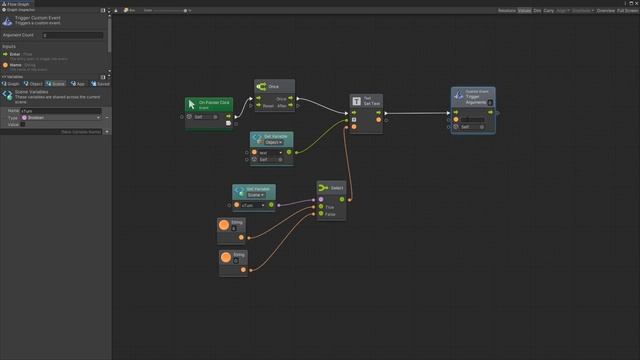Click the upper String literal orange icon

[224, 225]
